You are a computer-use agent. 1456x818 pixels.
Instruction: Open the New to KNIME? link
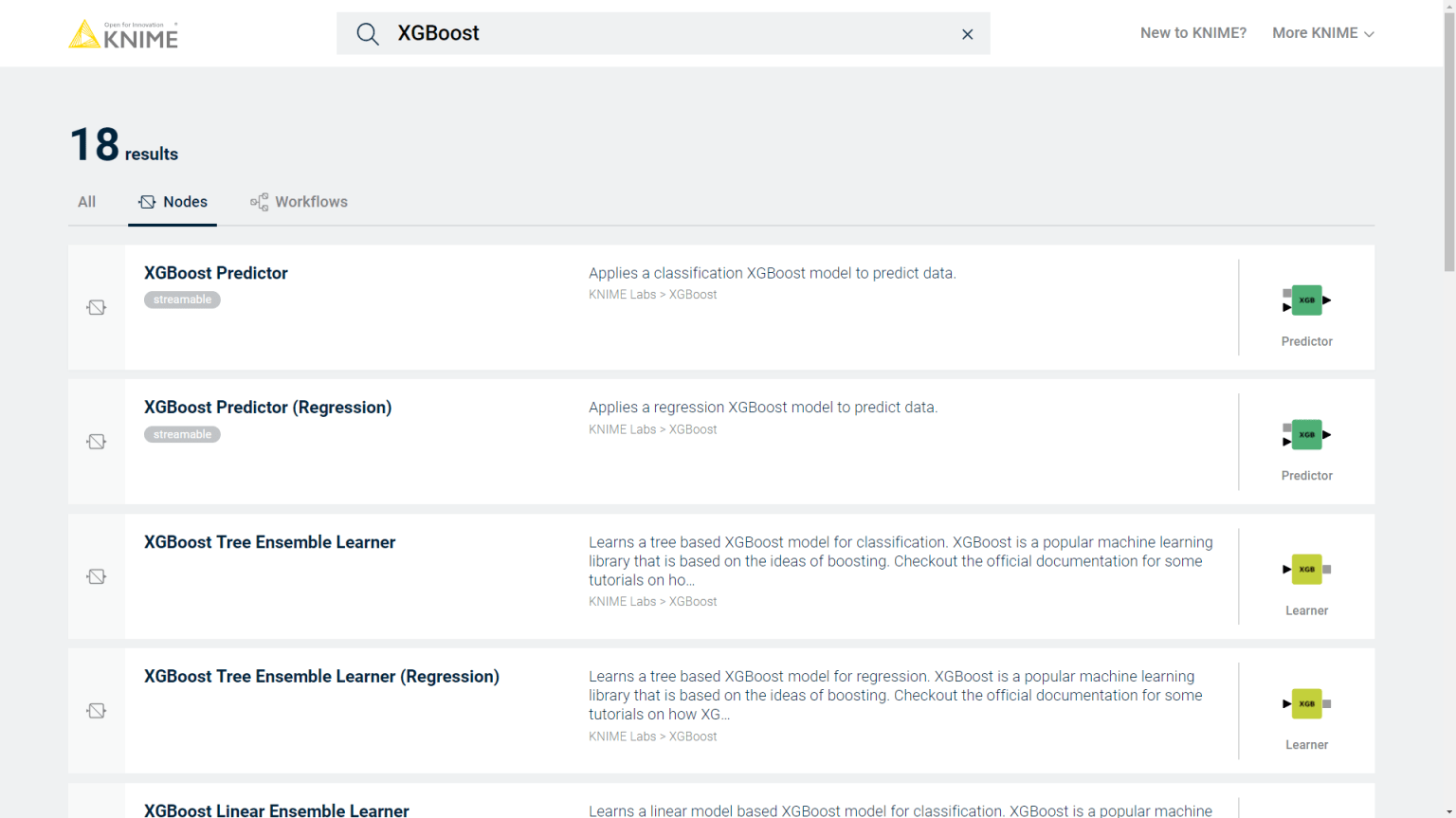click(x=1192, y=33)
